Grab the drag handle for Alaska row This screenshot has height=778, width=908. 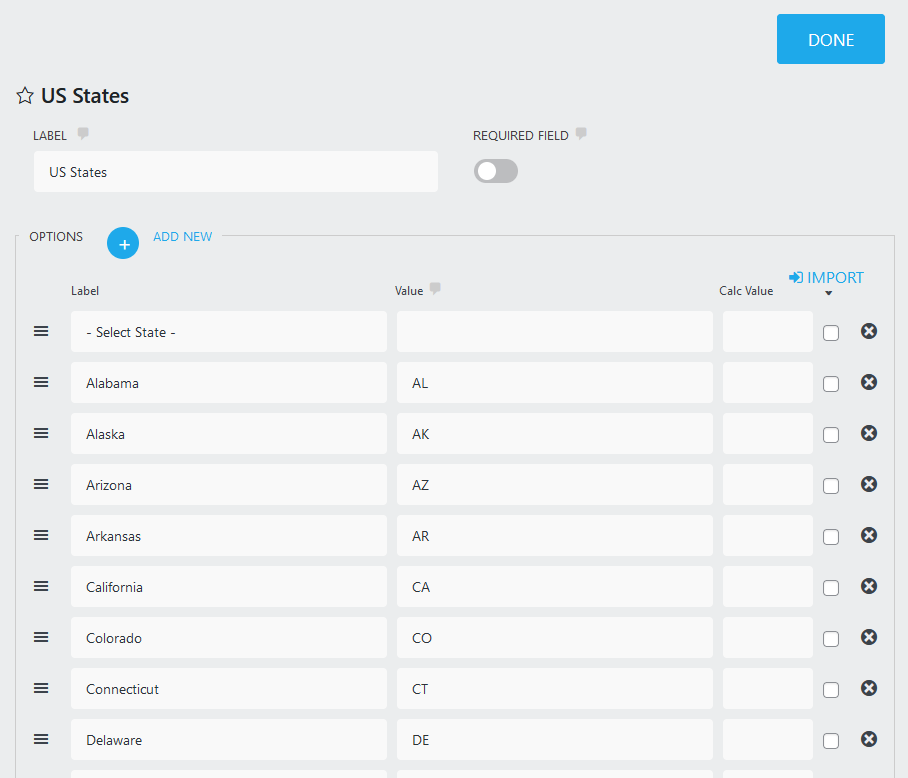[x=41, y=433]
